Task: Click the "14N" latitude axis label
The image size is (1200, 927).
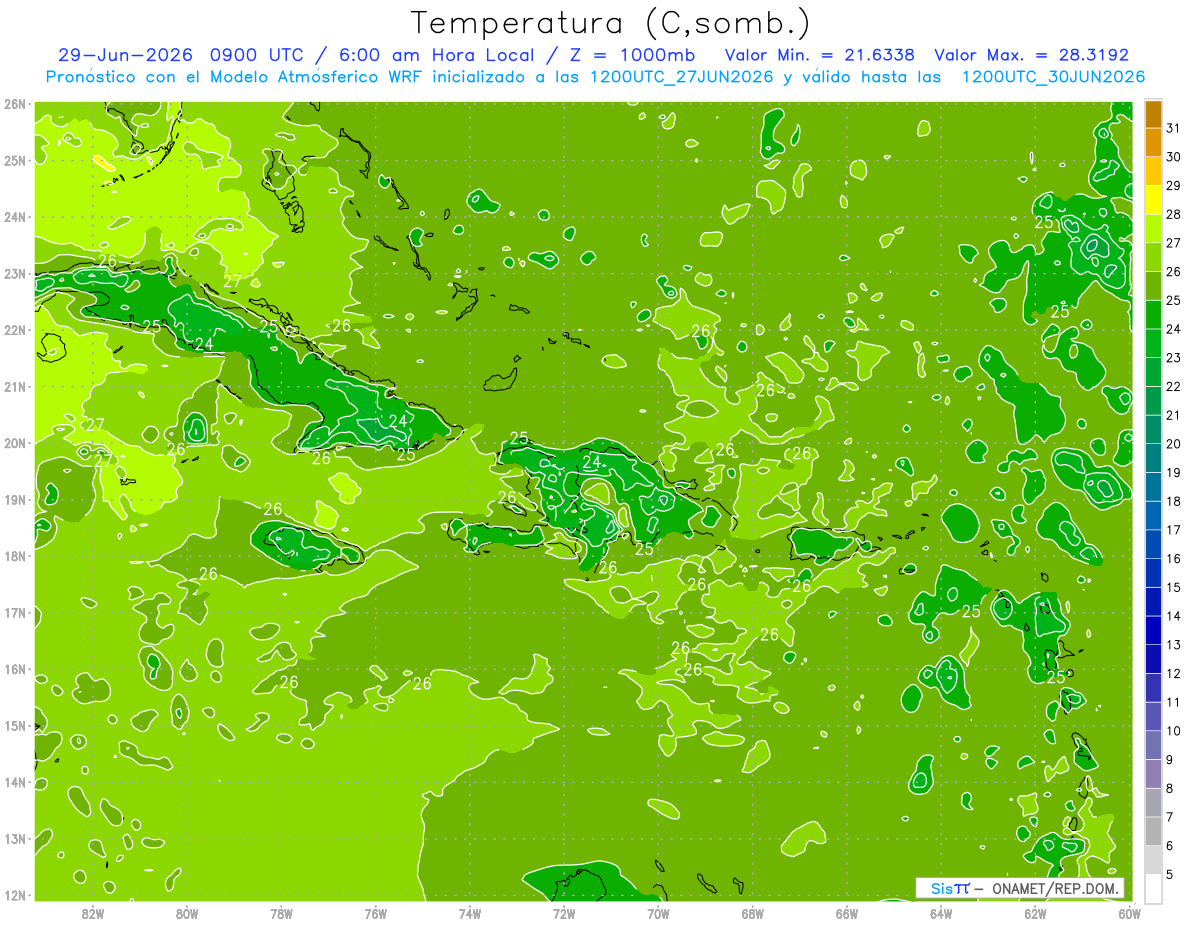Action: (x=14, y=782)
